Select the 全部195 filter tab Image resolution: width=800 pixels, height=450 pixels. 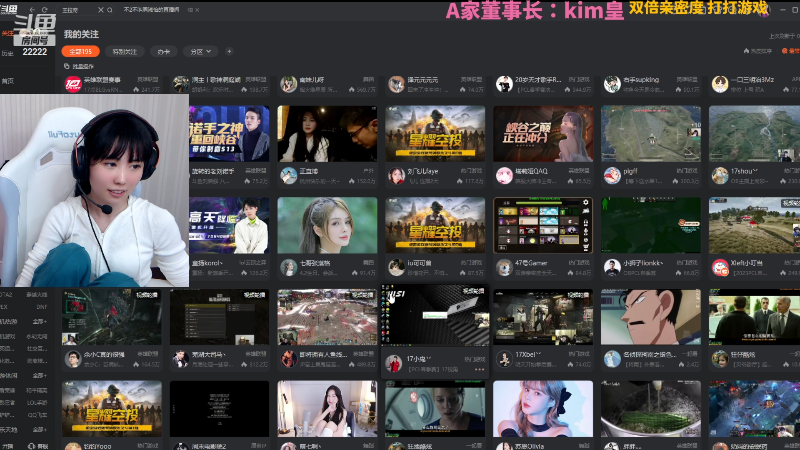(80, 52)
